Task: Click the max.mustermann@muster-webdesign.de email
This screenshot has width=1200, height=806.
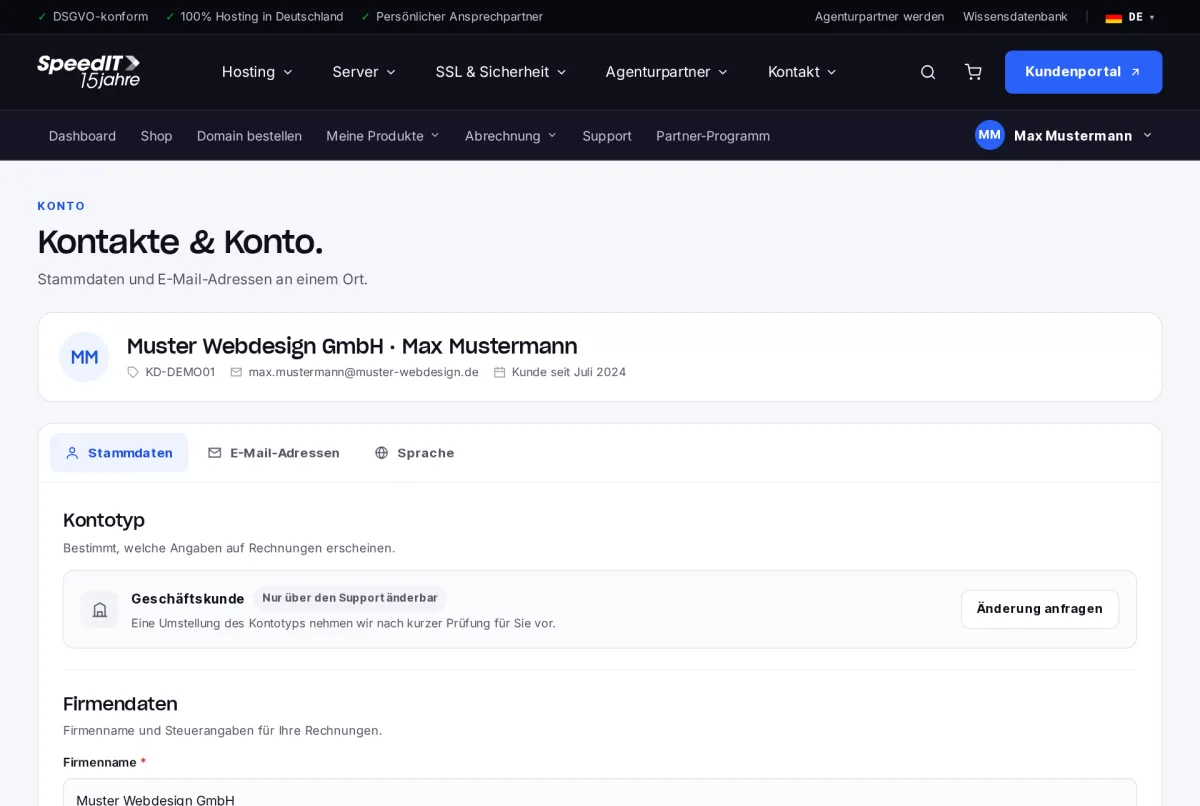Action: click(x=364, y=372)
